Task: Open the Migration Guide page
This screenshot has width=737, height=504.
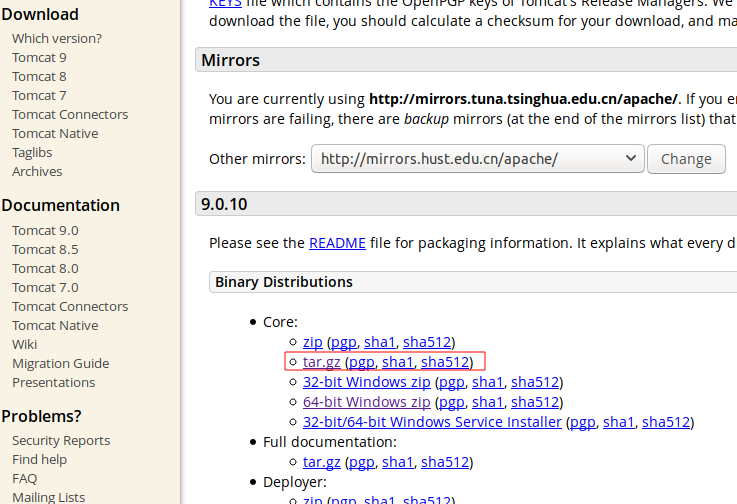Action: tap(60, 363)
